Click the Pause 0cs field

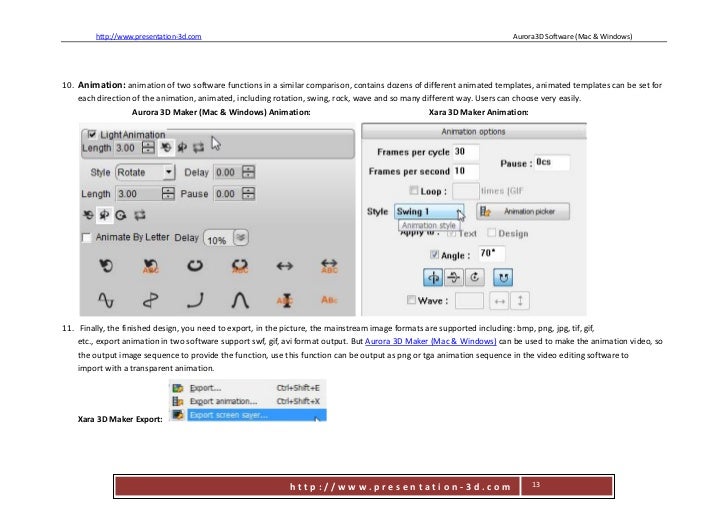point(552,162)
